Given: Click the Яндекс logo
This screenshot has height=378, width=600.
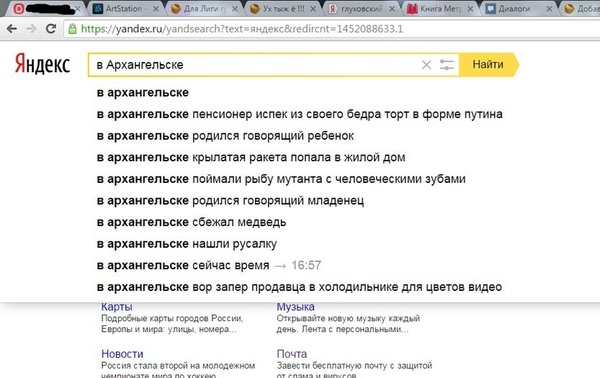Looking at the screenshot, I should tap(42, 64).
